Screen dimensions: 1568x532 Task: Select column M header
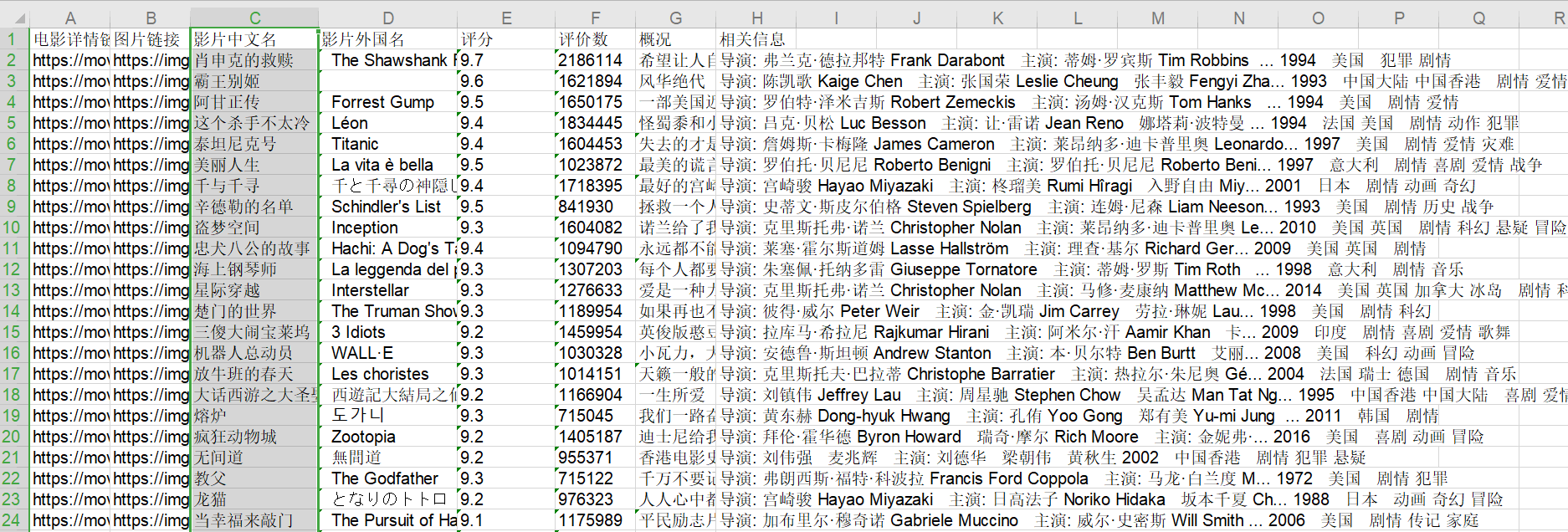click(x=1158, y=18)
